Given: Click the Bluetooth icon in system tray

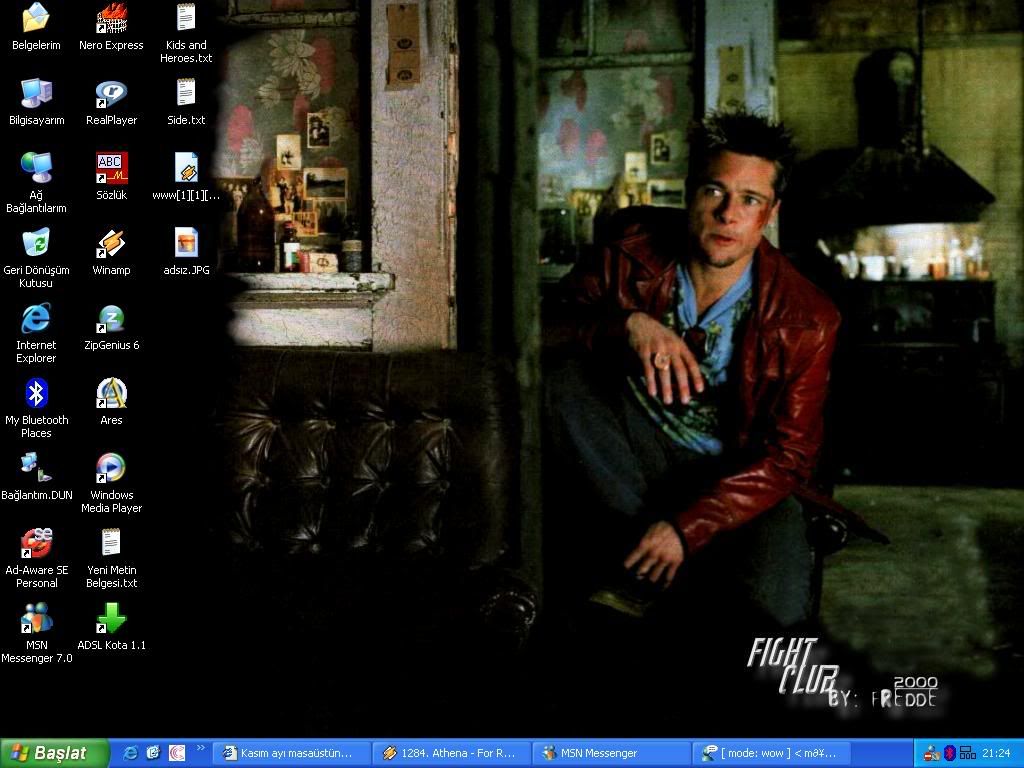Looking at the screenshot, I should click(x=949, y=753).
